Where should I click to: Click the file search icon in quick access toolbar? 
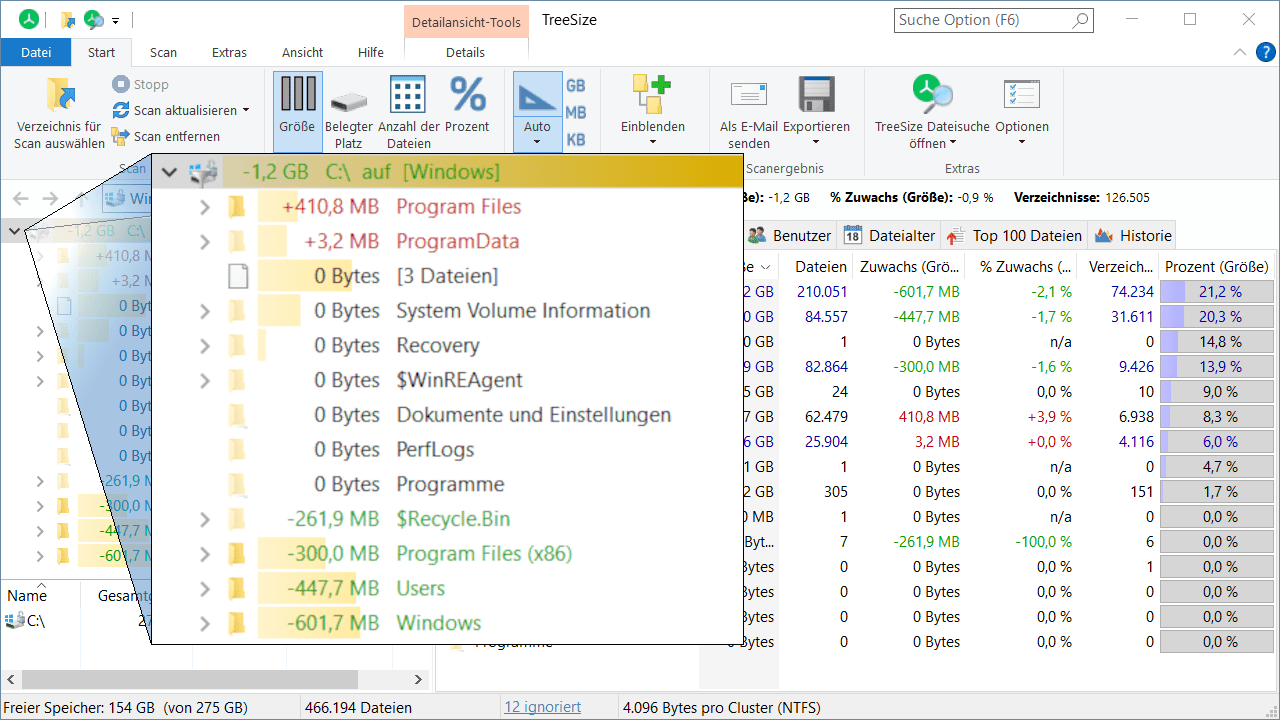94,19
